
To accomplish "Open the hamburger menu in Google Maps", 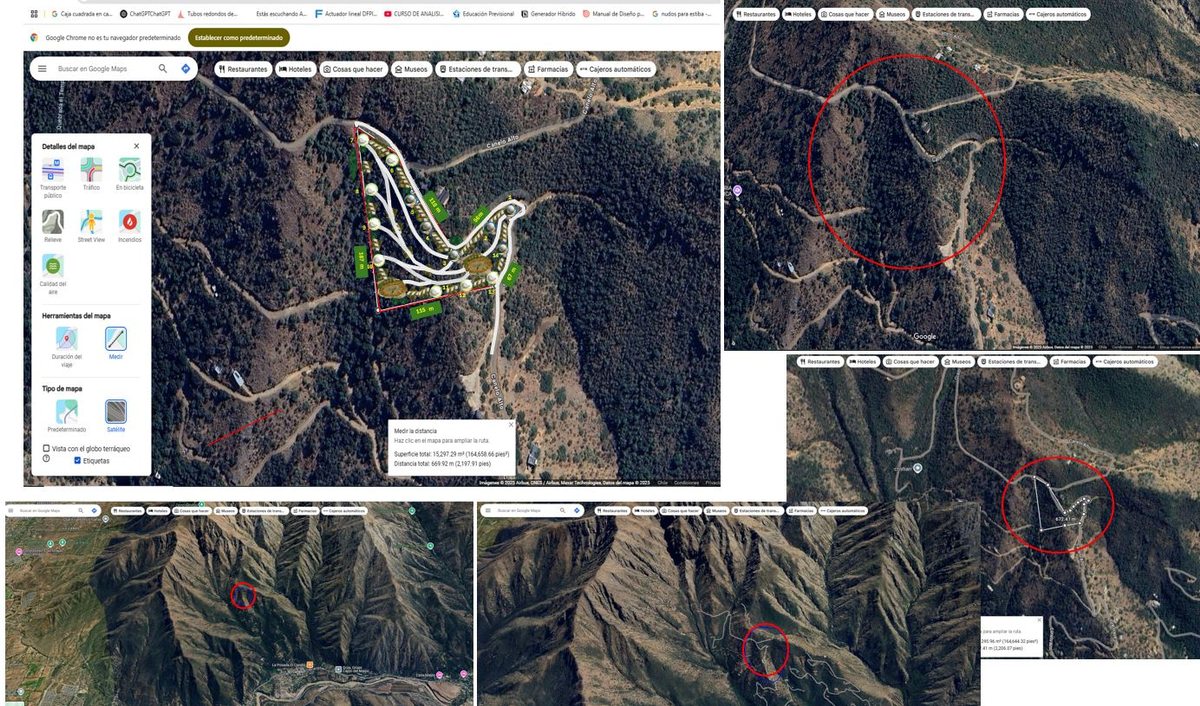I will pyautogui.click(x=42, y=69).
